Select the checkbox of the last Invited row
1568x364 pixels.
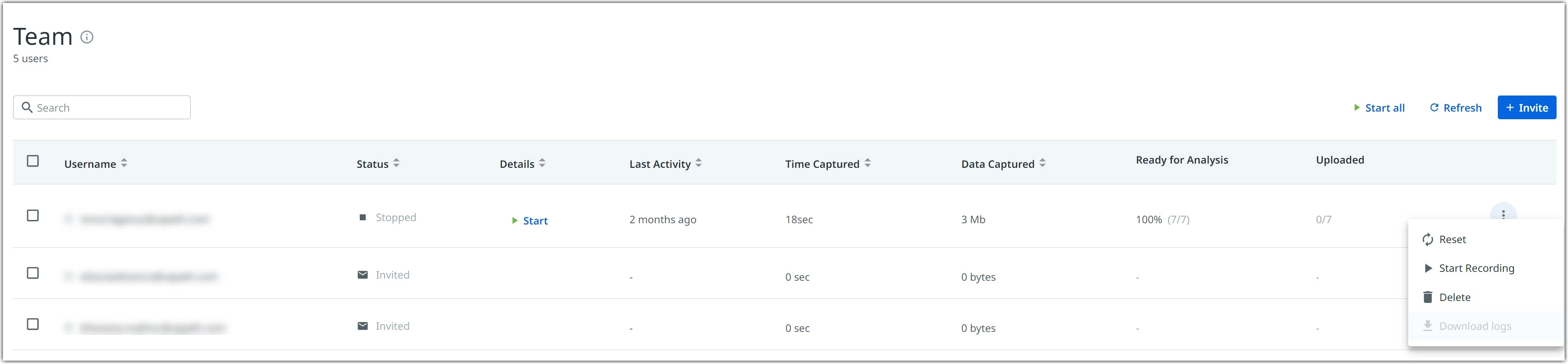click(x=33, y=324)
